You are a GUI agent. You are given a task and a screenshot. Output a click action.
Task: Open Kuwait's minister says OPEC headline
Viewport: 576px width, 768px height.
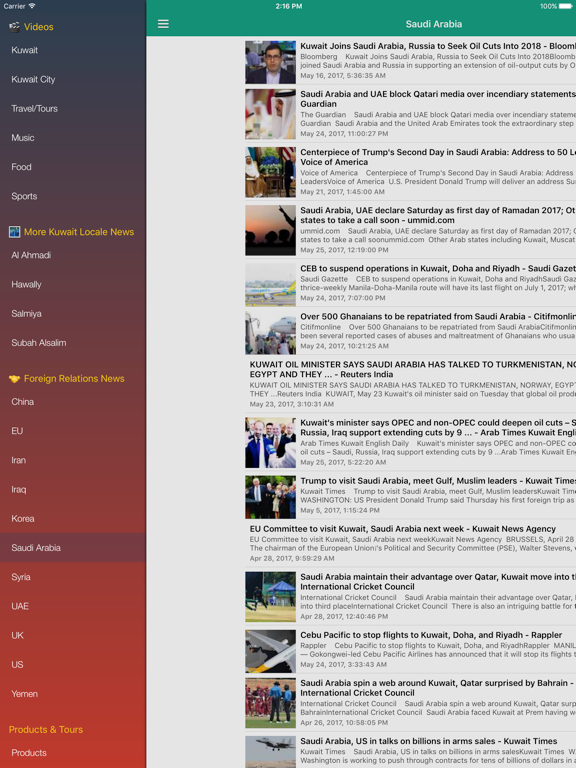(x=438, y=428)
